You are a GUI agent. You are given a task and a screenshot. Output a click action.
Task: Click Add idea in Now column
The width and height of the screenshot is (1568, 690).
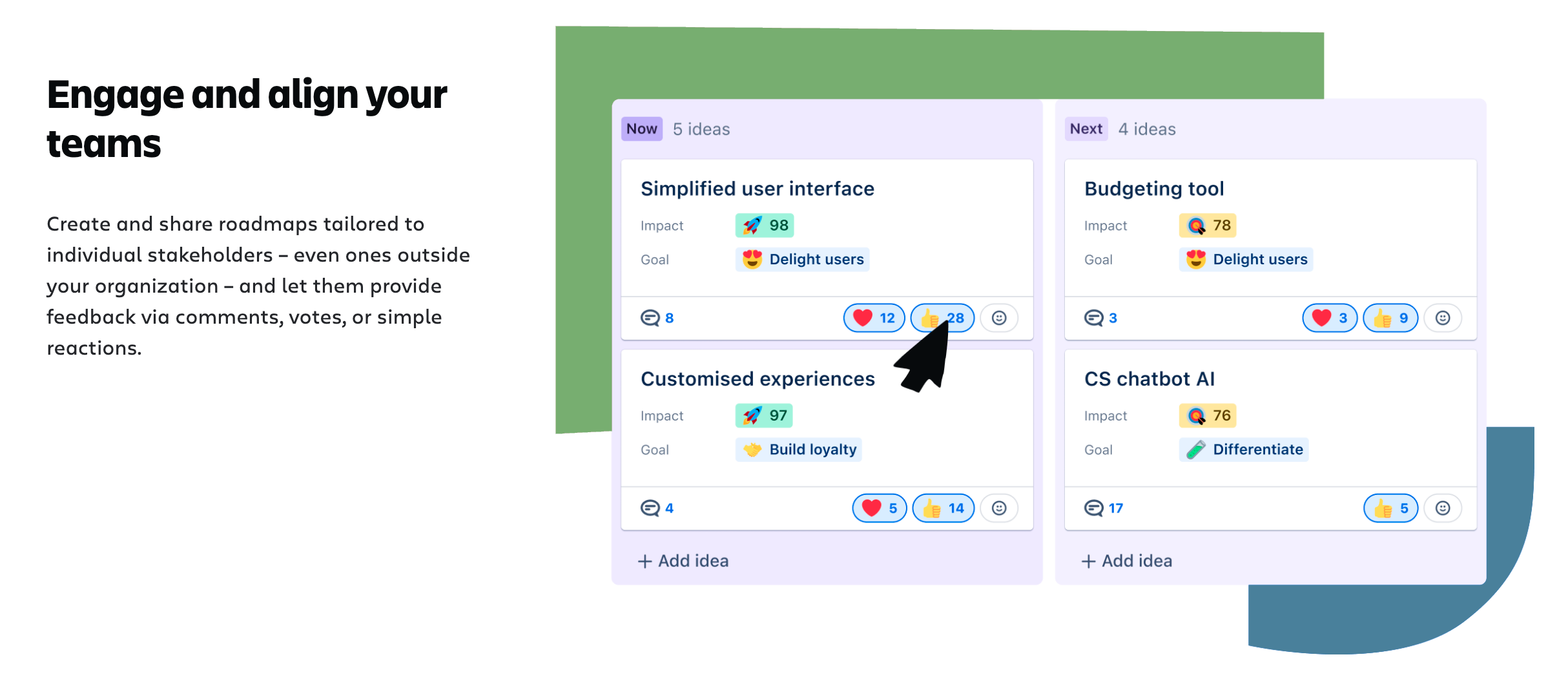click(x=683, y=561)
